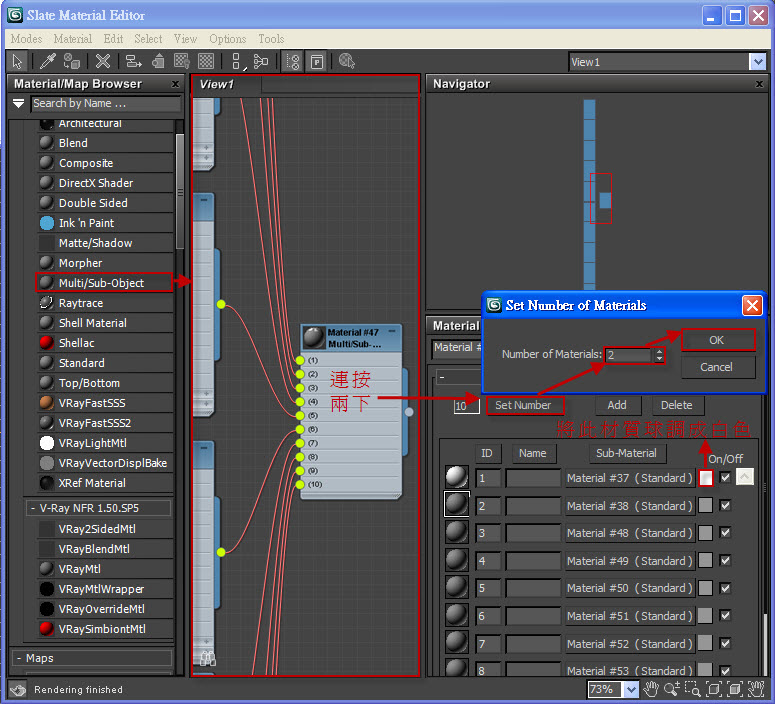This screenshot has width=775, height=704.
Task: Open the Modes menu
Action: 26,39
